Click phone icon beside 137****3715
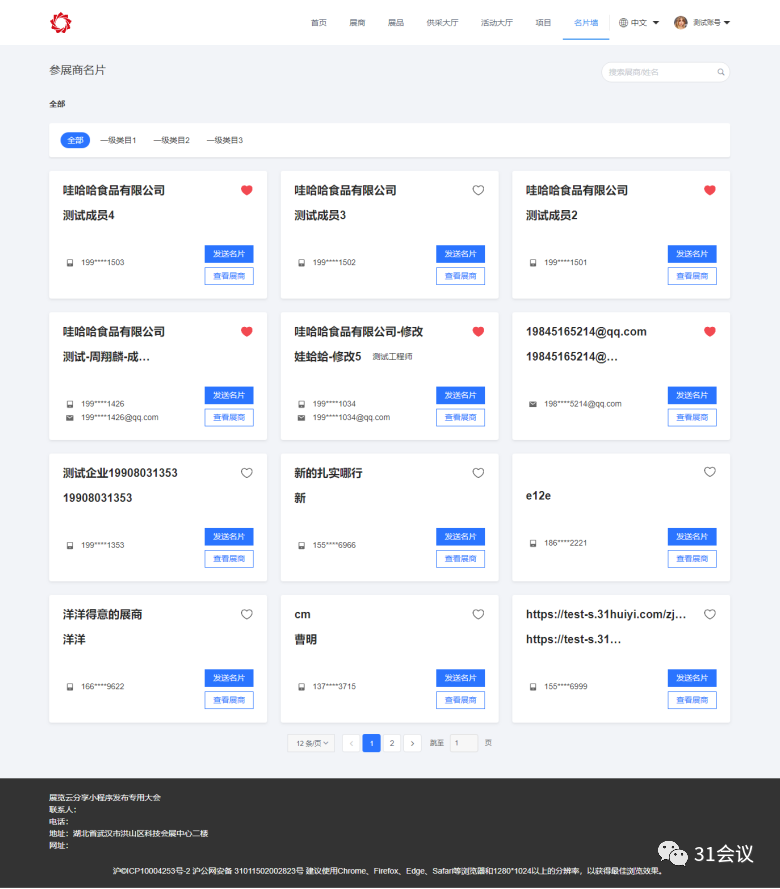 point(302,687)
